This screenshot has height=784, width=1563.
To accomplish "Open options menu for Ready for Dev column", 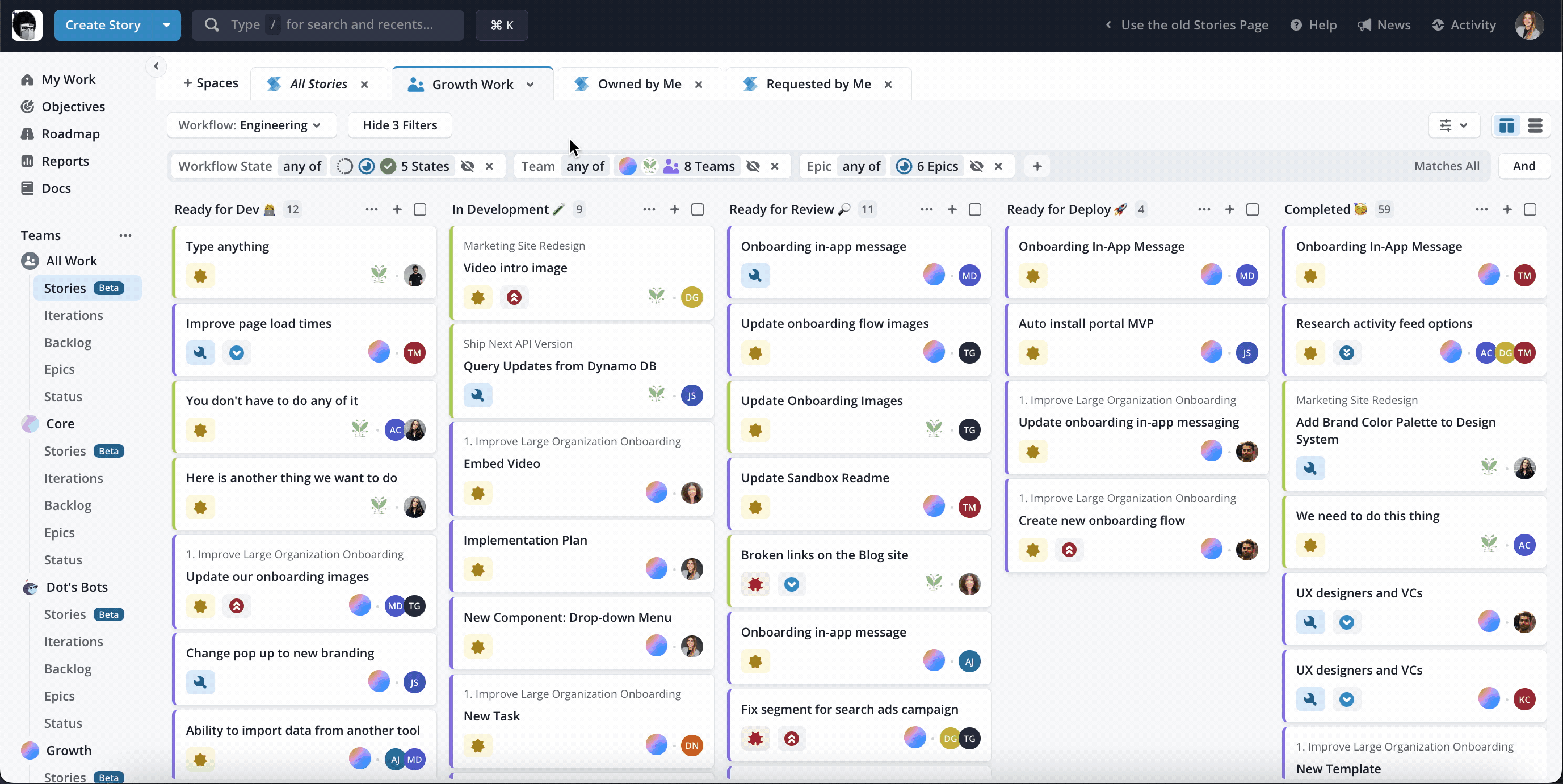I will click(x=371, y=209).
